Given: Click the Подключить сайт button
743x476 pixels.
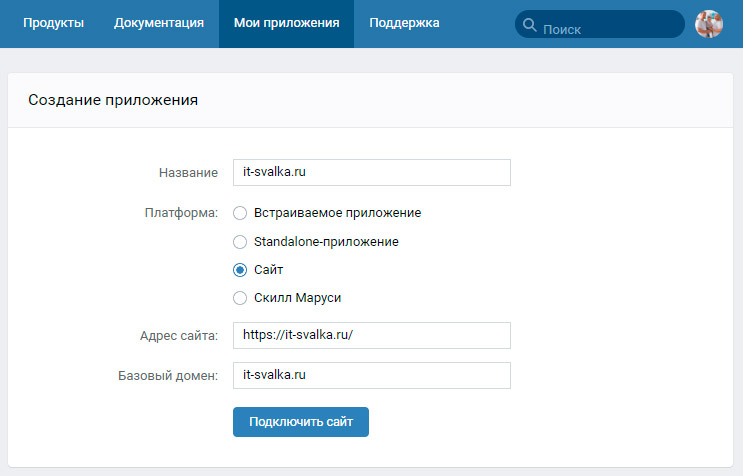Looking at the screenshot, I should point(301,422).
